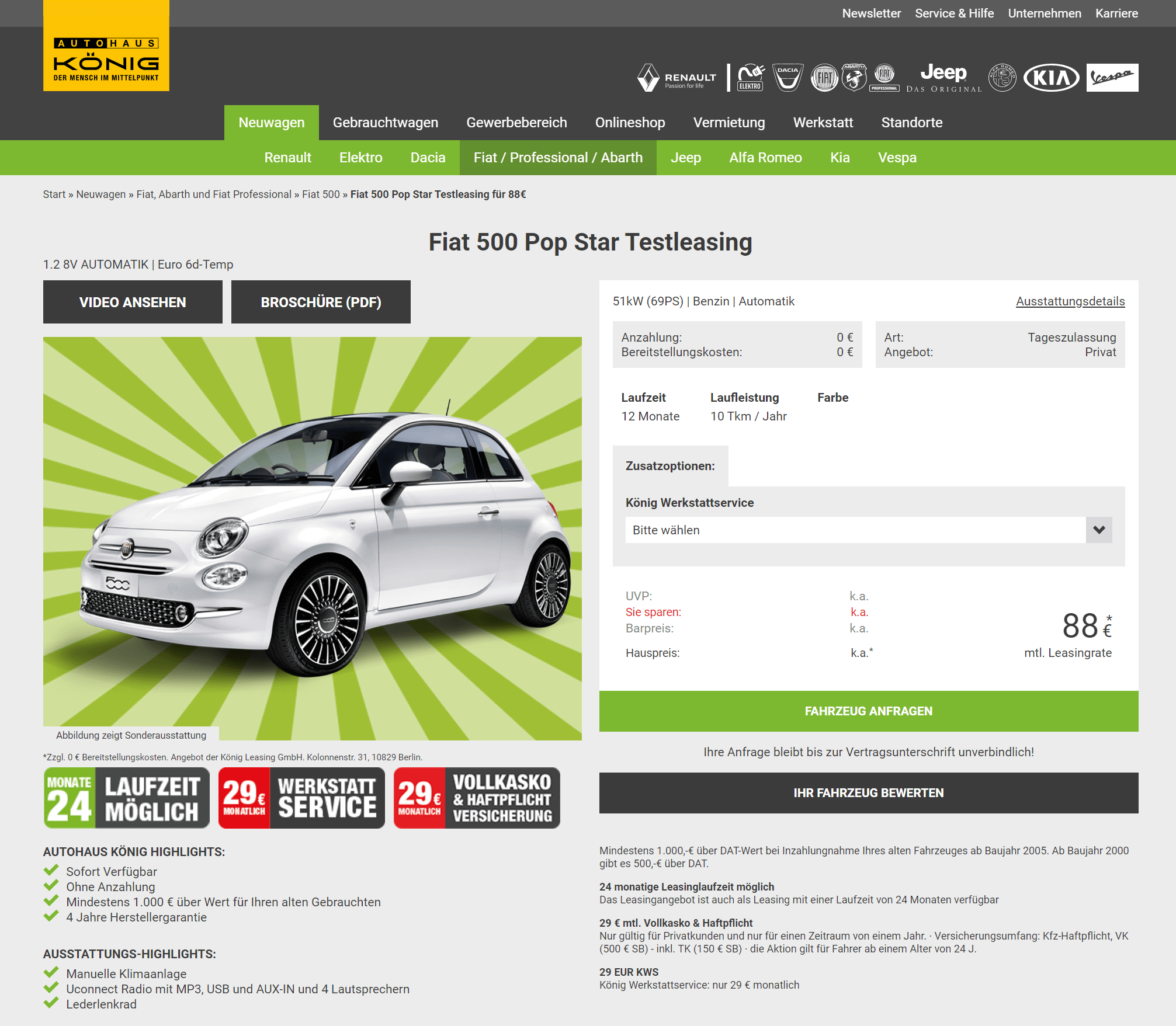Click IHR FAHRZEUG BEWERTEN button

869,793
